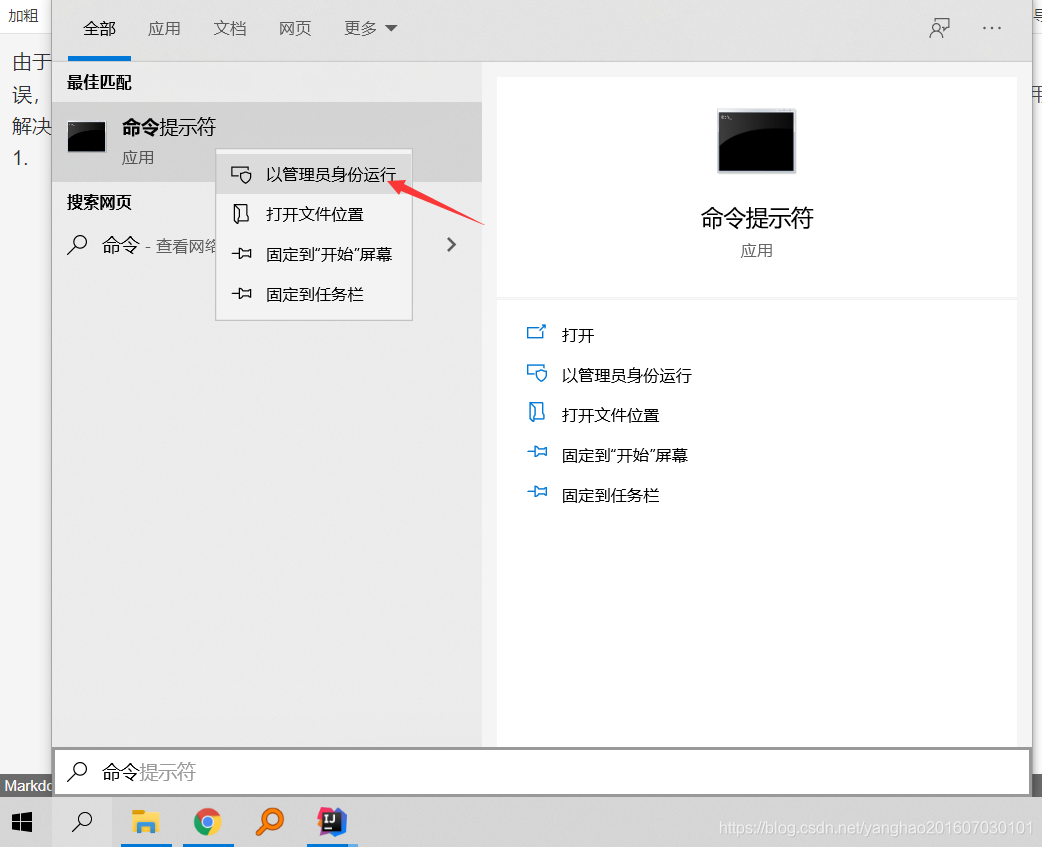Viewport: 1042px width, 847px height.
Task: Select the 全部 search tab
Action: (99, 29)
